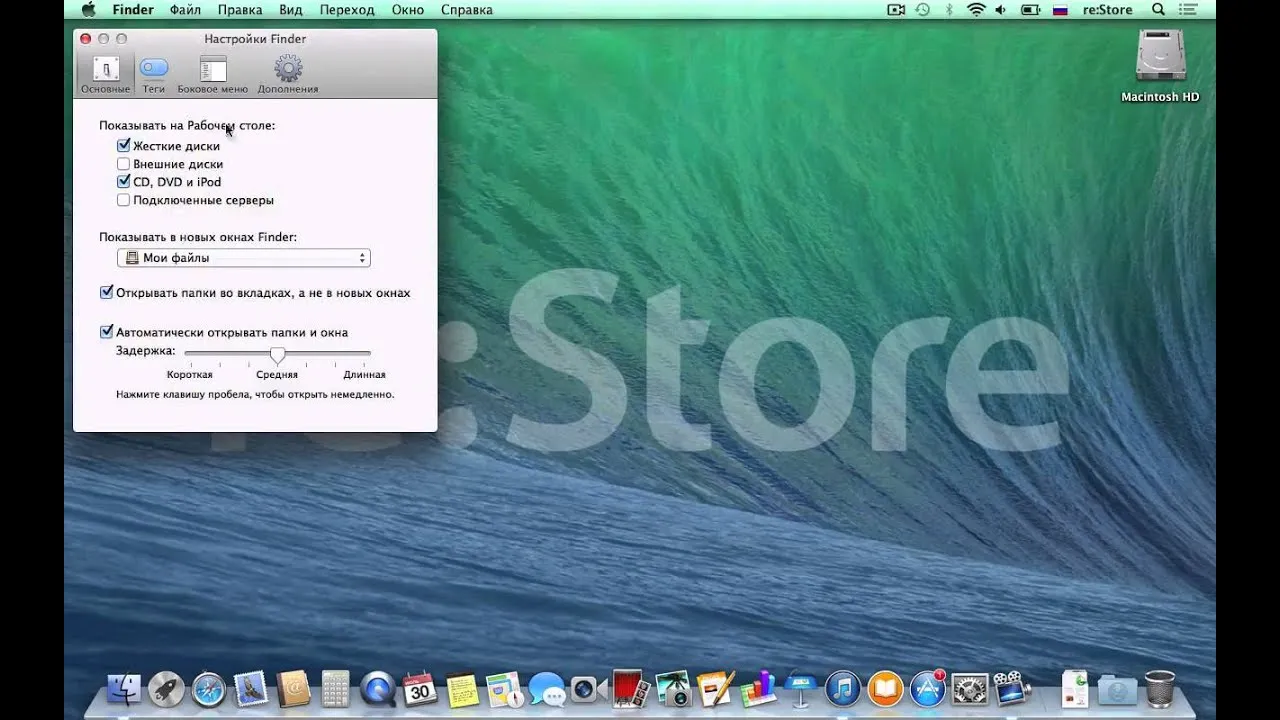
Task: Uncheck Жесткие диски checkbox
Action: pyautogui.click(x=124, y=146)
